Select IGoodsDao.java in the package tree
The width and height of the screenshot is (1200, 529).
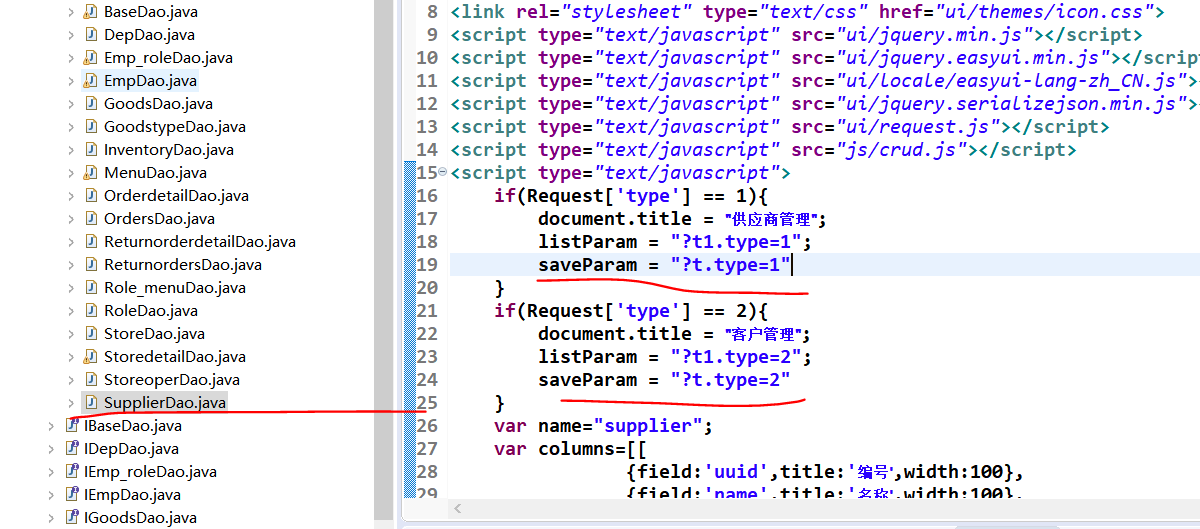click(x=140, y=518)
